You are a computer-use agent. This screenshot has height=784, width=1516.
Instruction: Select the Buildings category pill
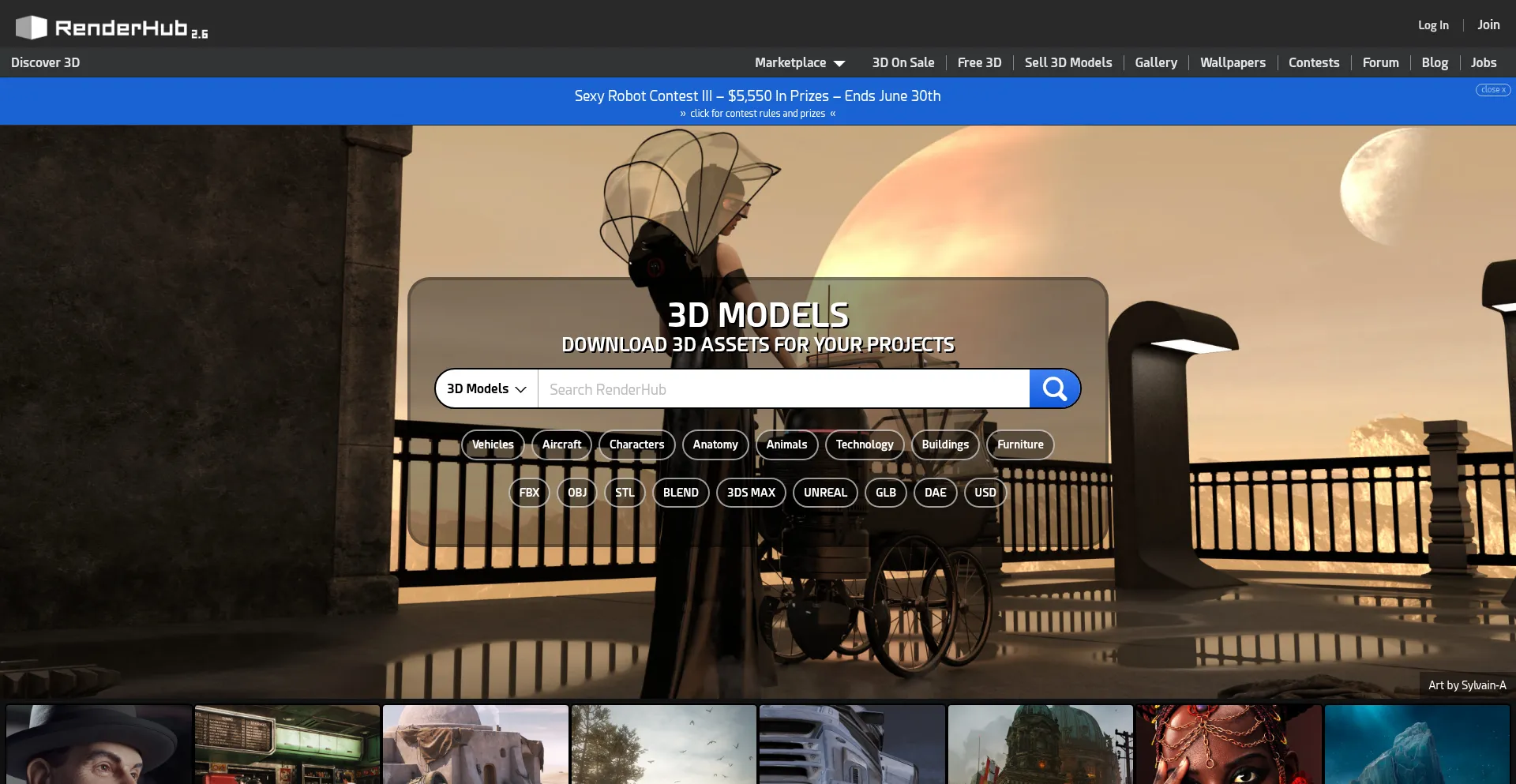945,445
